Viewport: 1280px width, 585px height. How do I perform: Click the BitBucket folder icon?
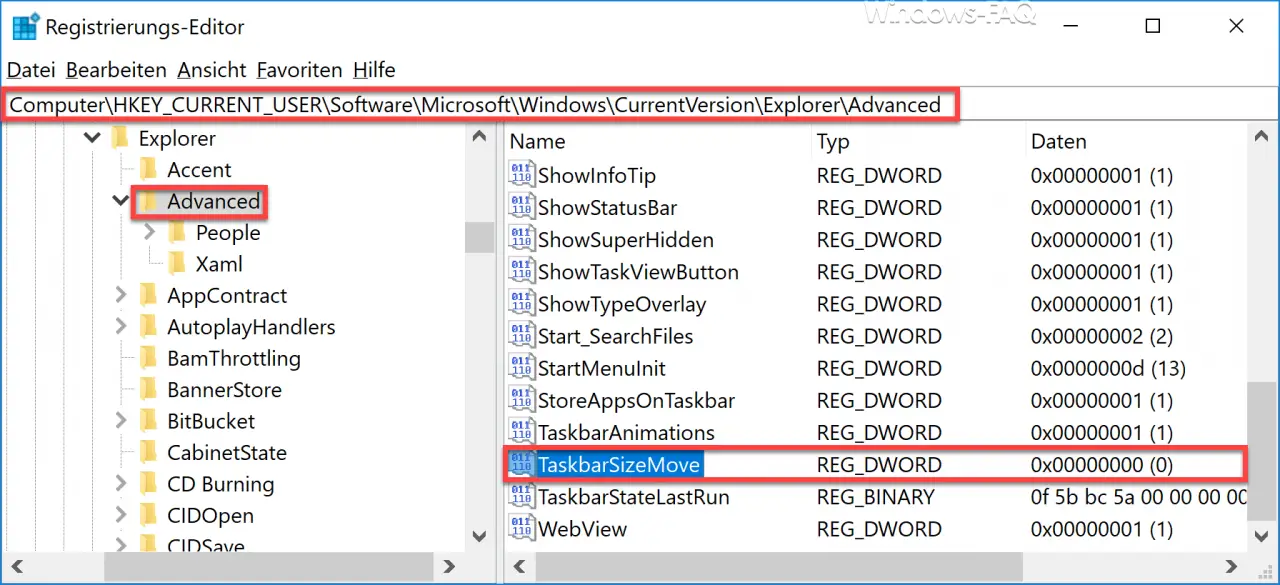pos(149,421)
